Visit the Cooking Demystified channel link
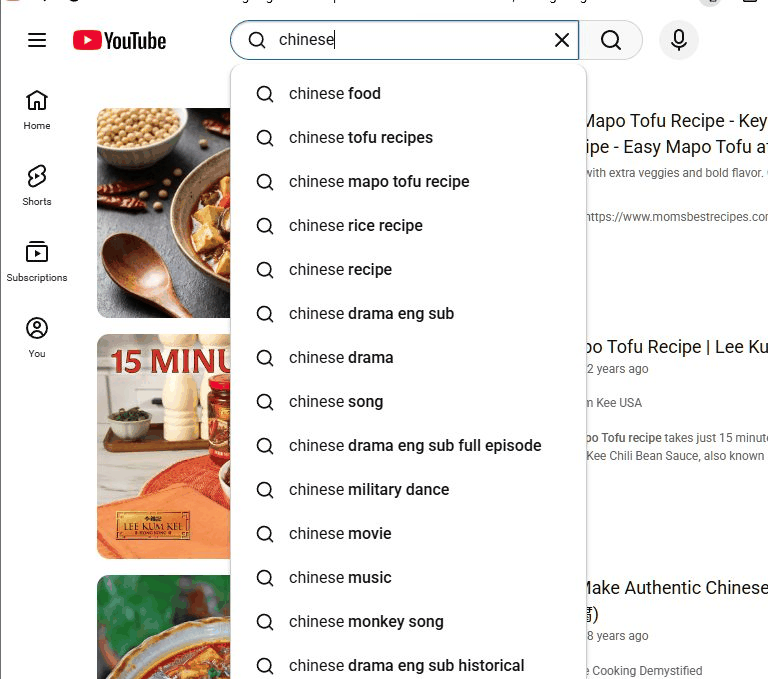 click(x=644, y=671)
